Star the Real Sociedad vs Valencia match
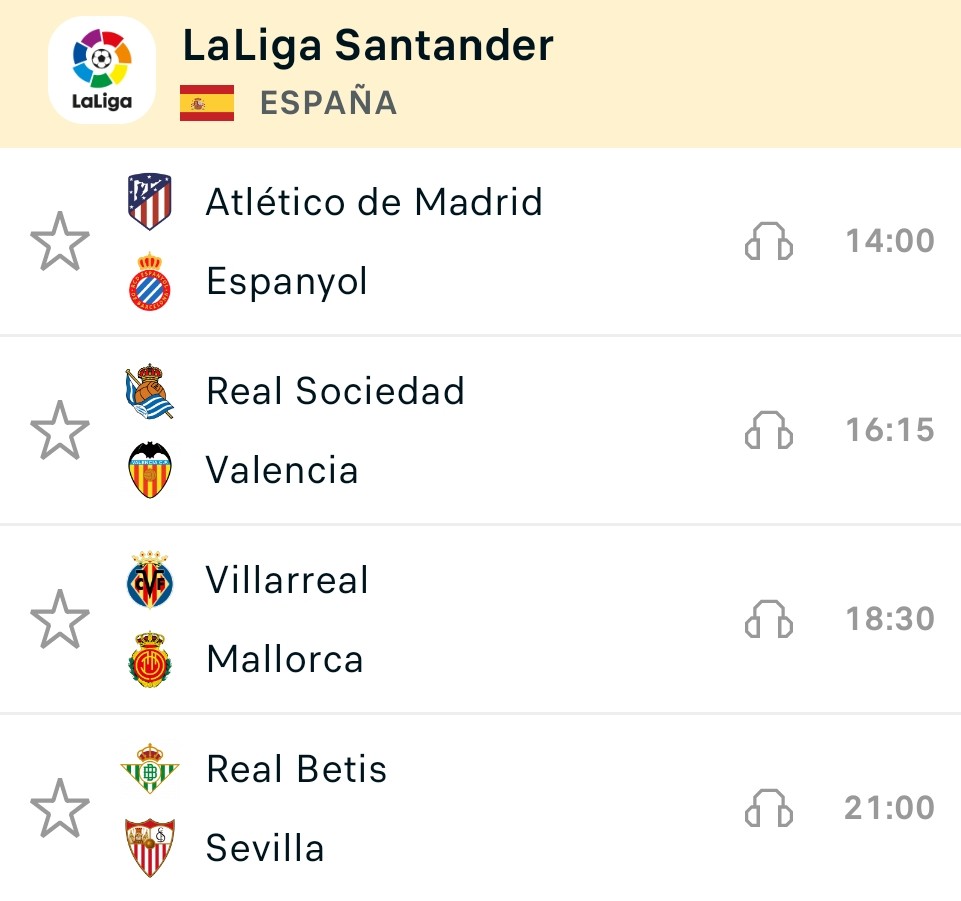Image resolution: width=961 pixels, height=901 pixels. pyautogui.click(x=60, y=430)
